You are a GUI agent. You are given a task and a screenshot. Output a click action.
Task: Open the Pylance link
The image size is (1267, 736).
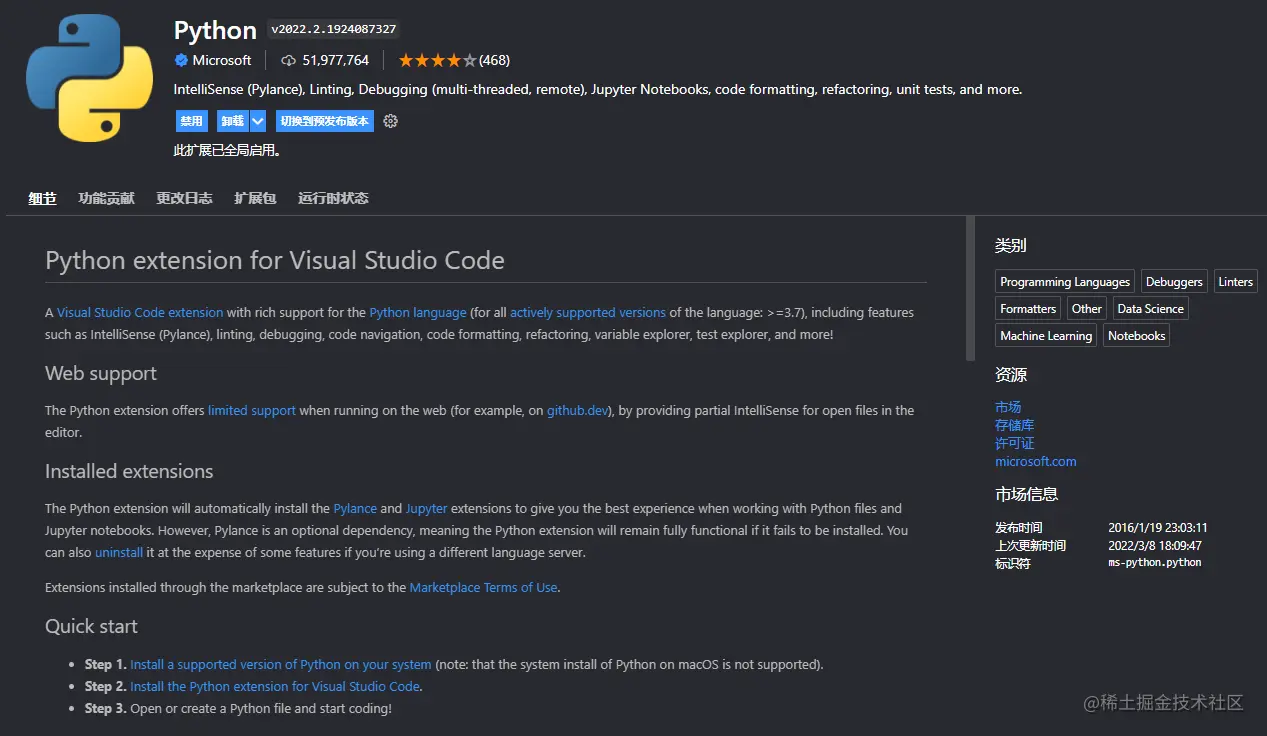[355, 508]
